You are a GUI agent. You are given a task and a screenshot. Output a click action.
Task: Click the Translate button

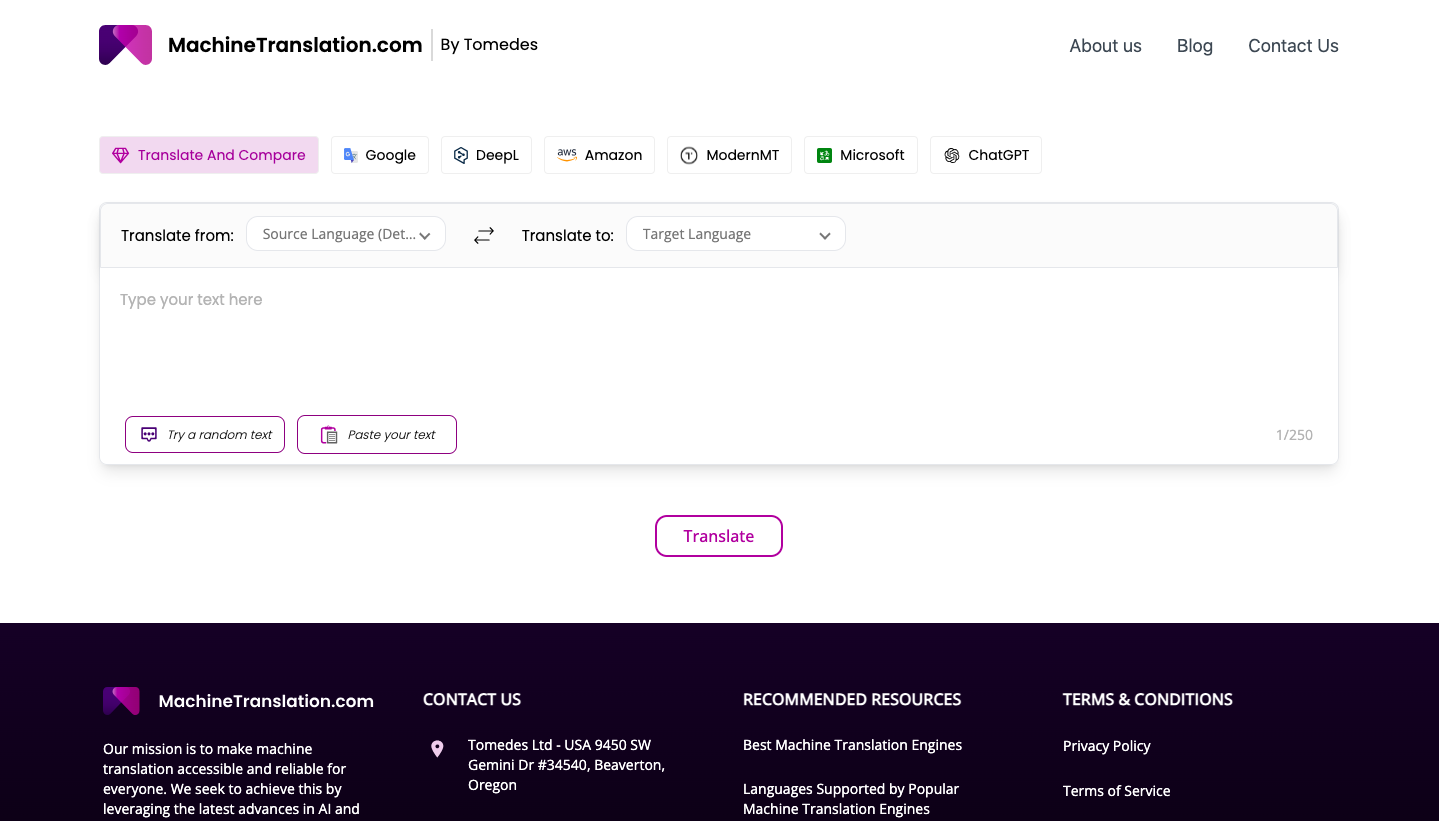(x=719, y=536)
